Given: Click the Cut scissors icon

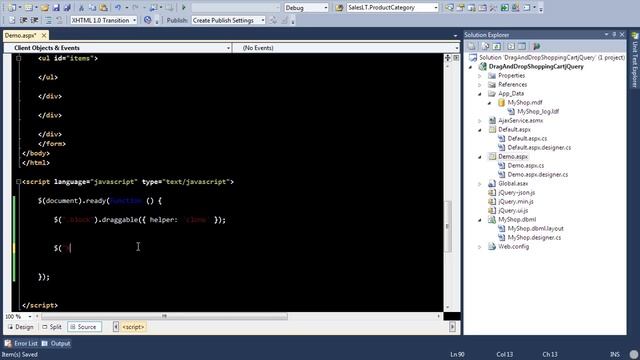Looking at the screenshot, I should [81, 7].
